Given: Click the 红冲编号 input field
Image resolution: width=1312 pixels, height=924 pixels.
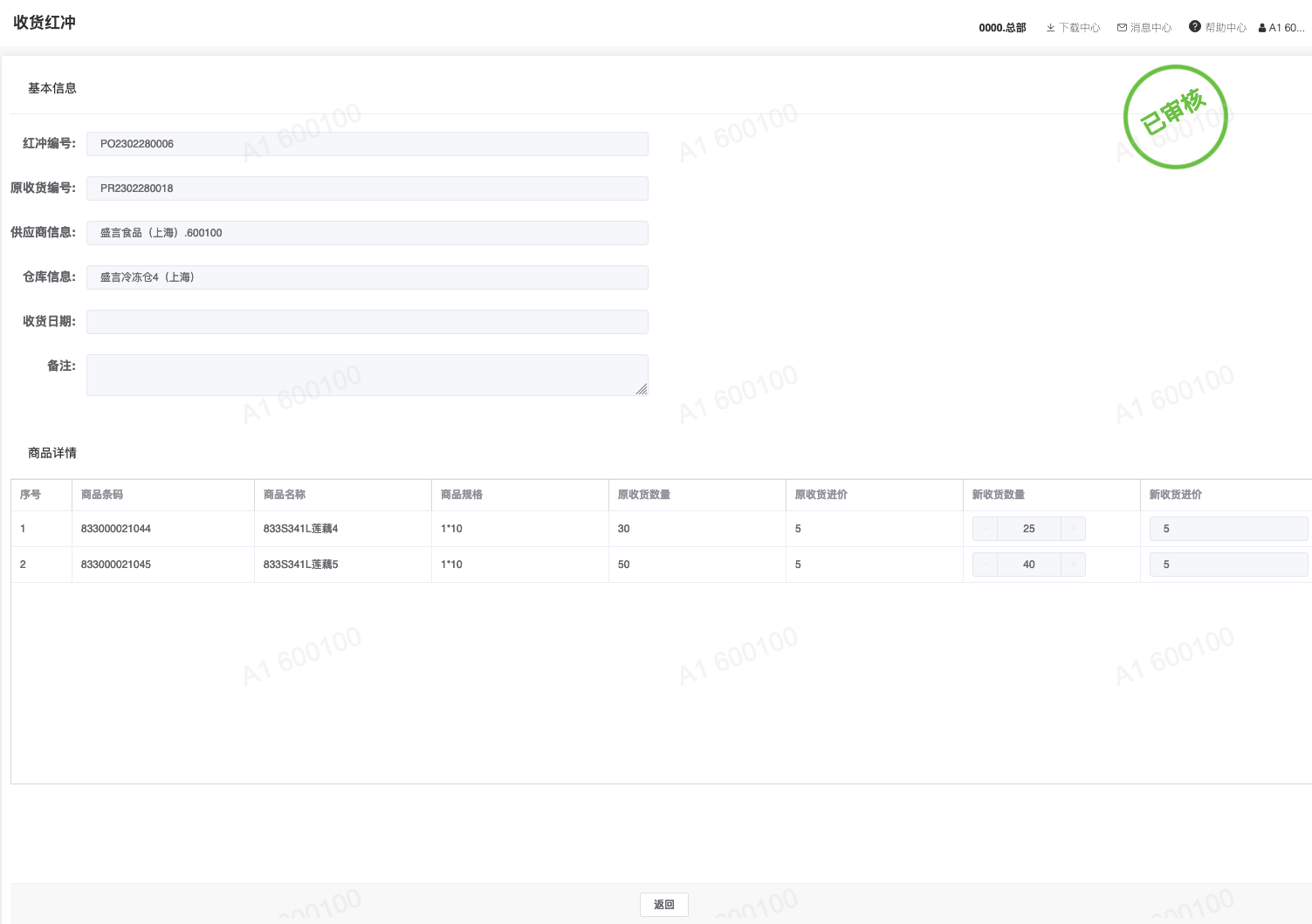Looking at the screenshot, I should tap(367, 144).
